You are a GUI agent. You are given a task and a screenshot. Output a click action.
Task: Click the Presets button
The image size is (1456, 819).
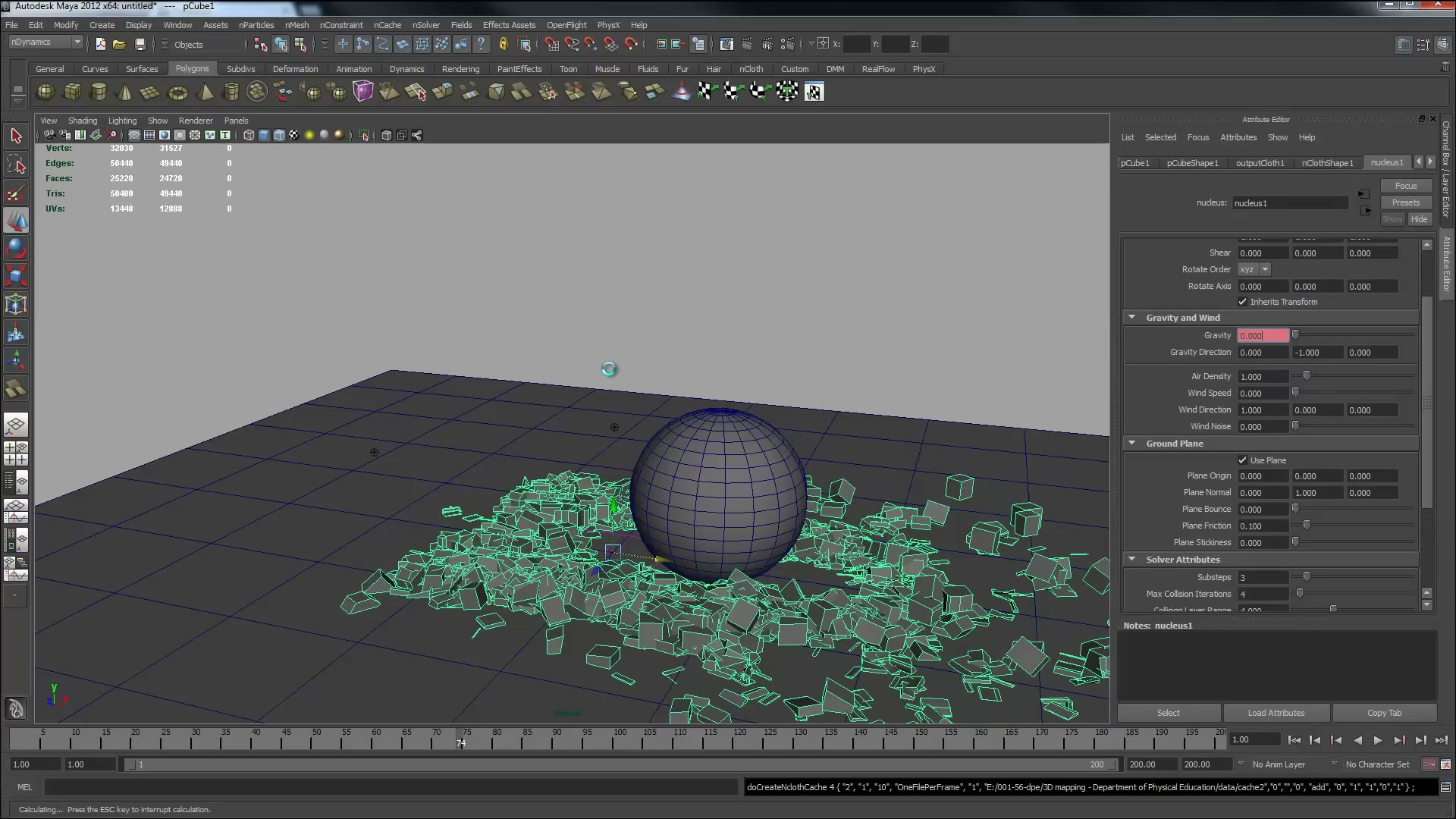1405,202
